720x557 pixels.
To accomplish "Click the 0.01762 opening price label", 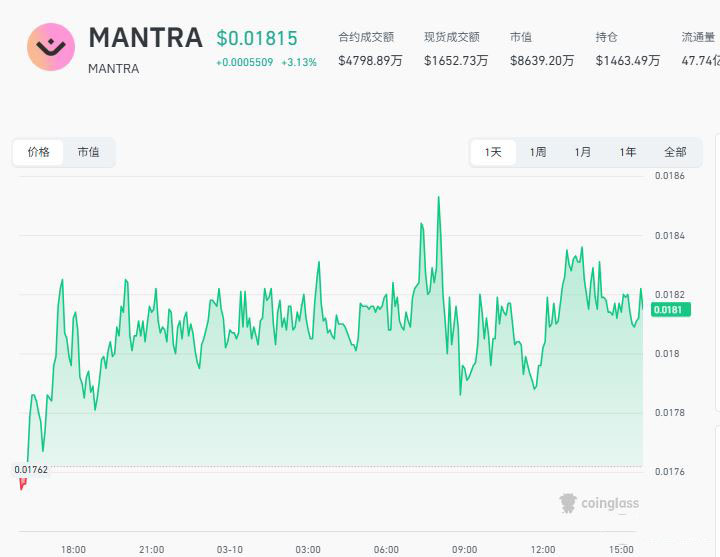I will tap(31, 469).
